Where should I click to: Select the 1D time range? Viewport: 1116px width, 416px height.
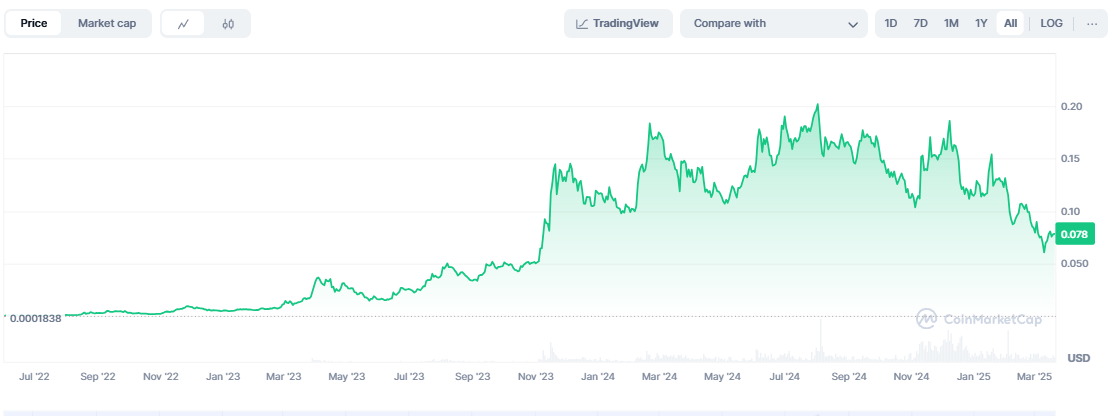click(891, 23)
